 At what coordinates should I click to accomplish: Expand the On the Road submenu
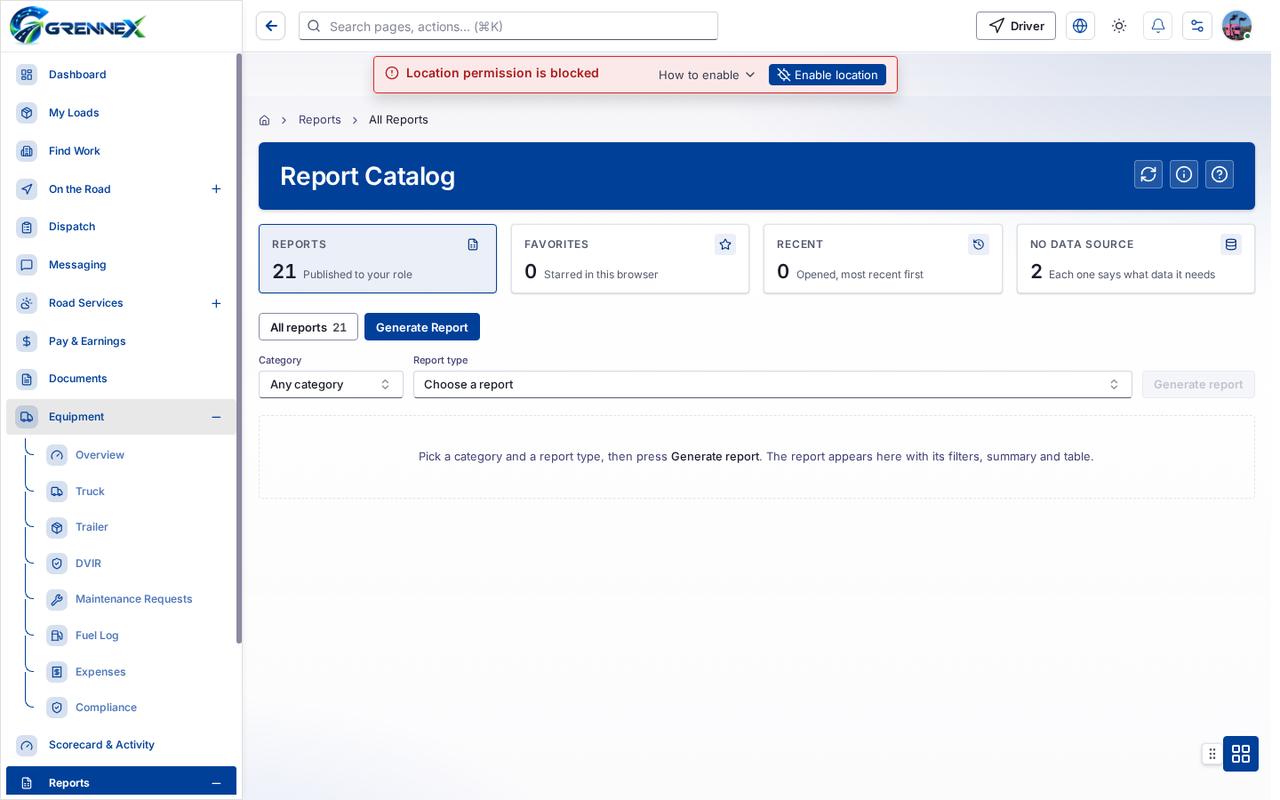click(216, 189)
